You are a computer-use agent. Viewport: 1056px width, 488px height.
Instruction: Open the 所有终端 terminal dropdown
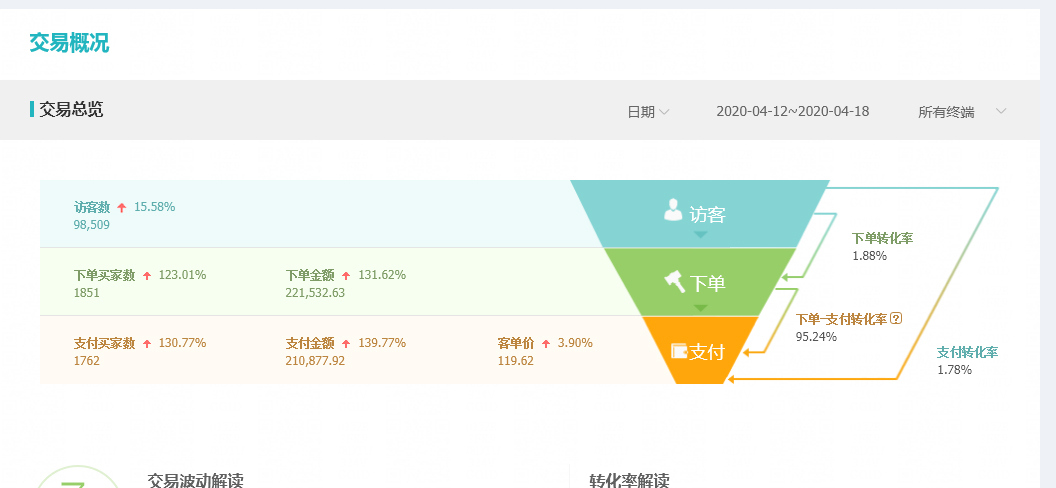pos(962,112)
